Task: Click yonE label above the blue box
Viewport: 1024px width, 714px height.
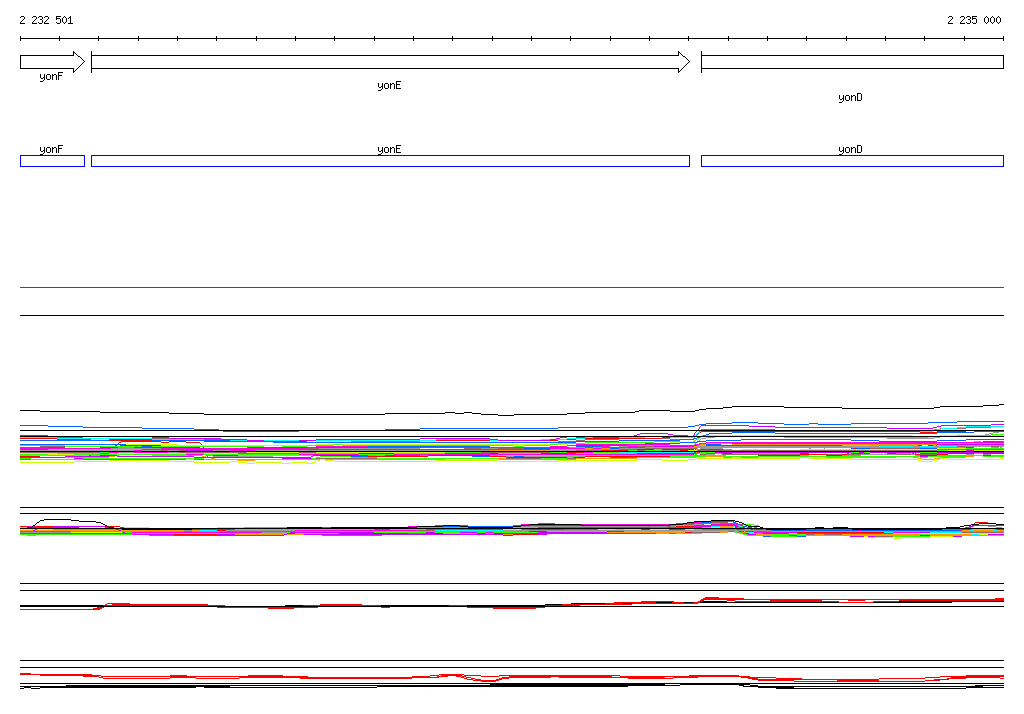Action: pyautogui.click(x=389, y=149)
